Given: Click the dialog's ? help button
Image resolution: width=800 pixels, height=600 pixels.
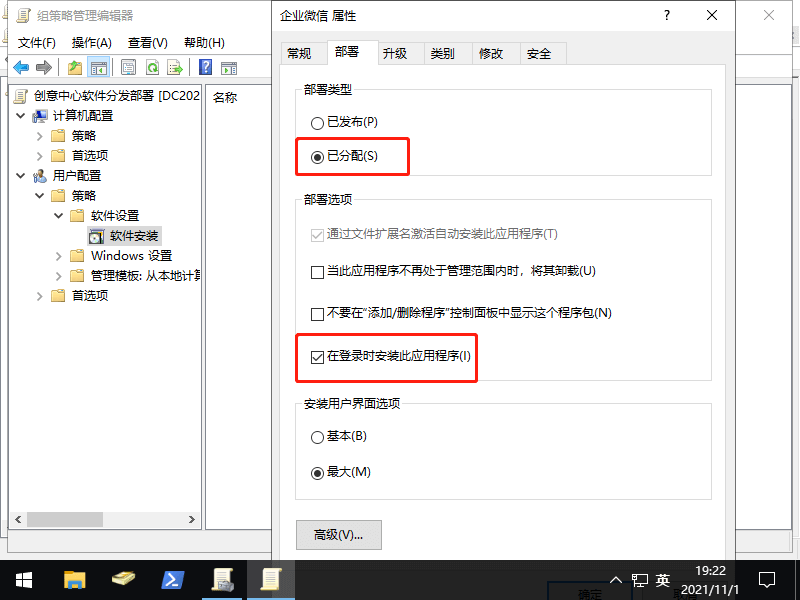Looking at the screenshot, I should 667,15.
